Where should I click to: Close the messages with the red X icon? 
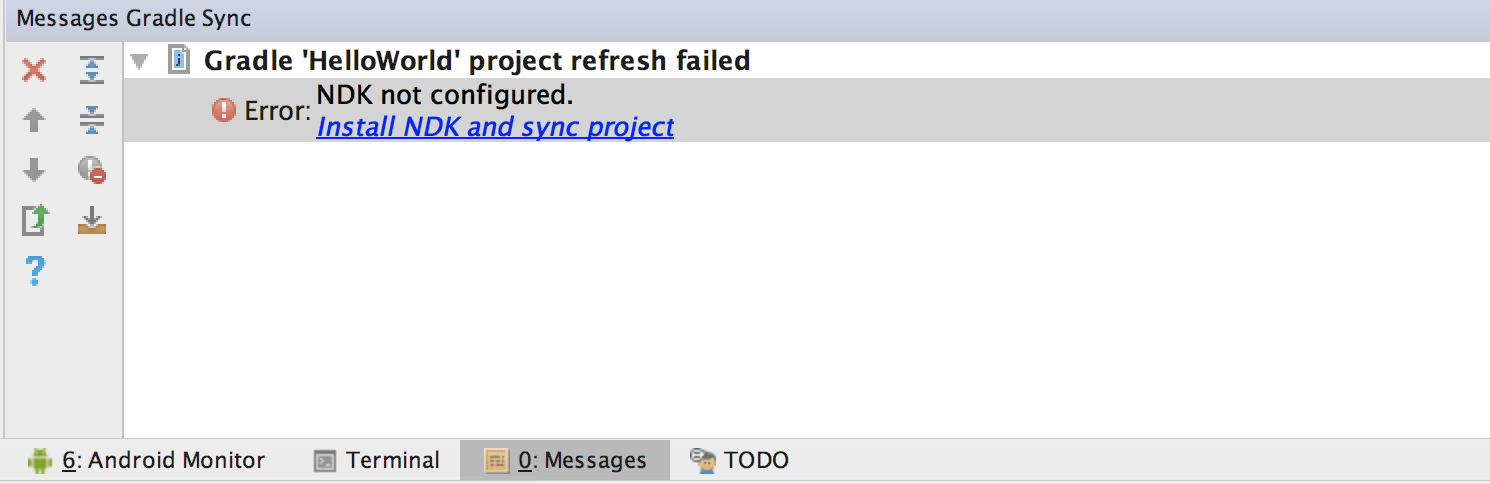(34, 70)
